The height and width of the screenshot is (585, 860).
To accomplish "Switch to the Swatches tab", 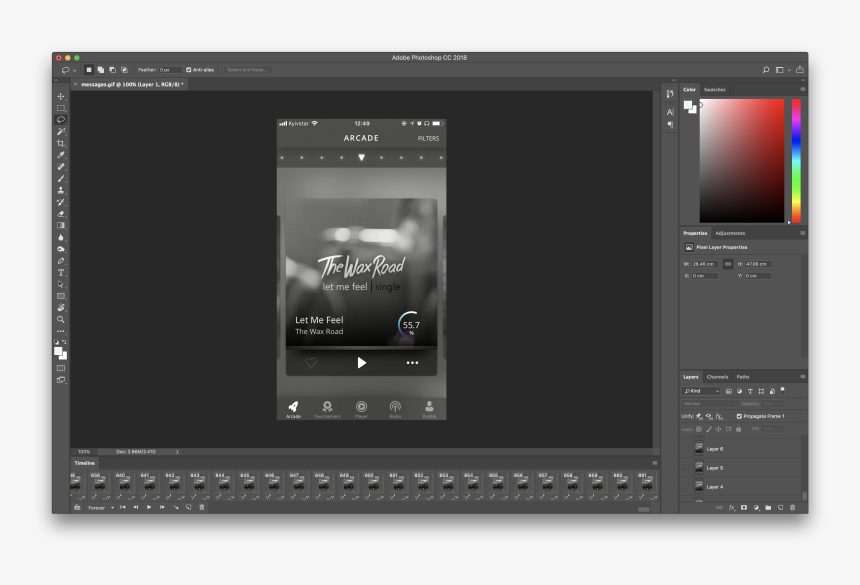I will click(715, 89).
